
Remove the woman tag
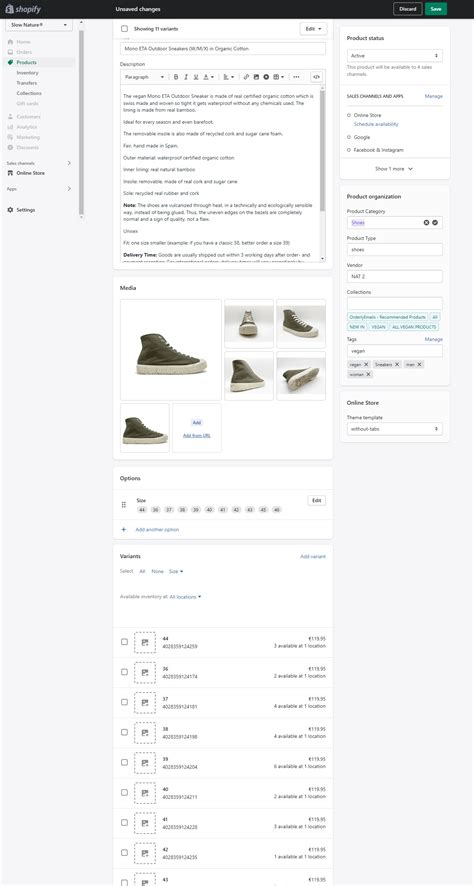click(x=368, y=374)
